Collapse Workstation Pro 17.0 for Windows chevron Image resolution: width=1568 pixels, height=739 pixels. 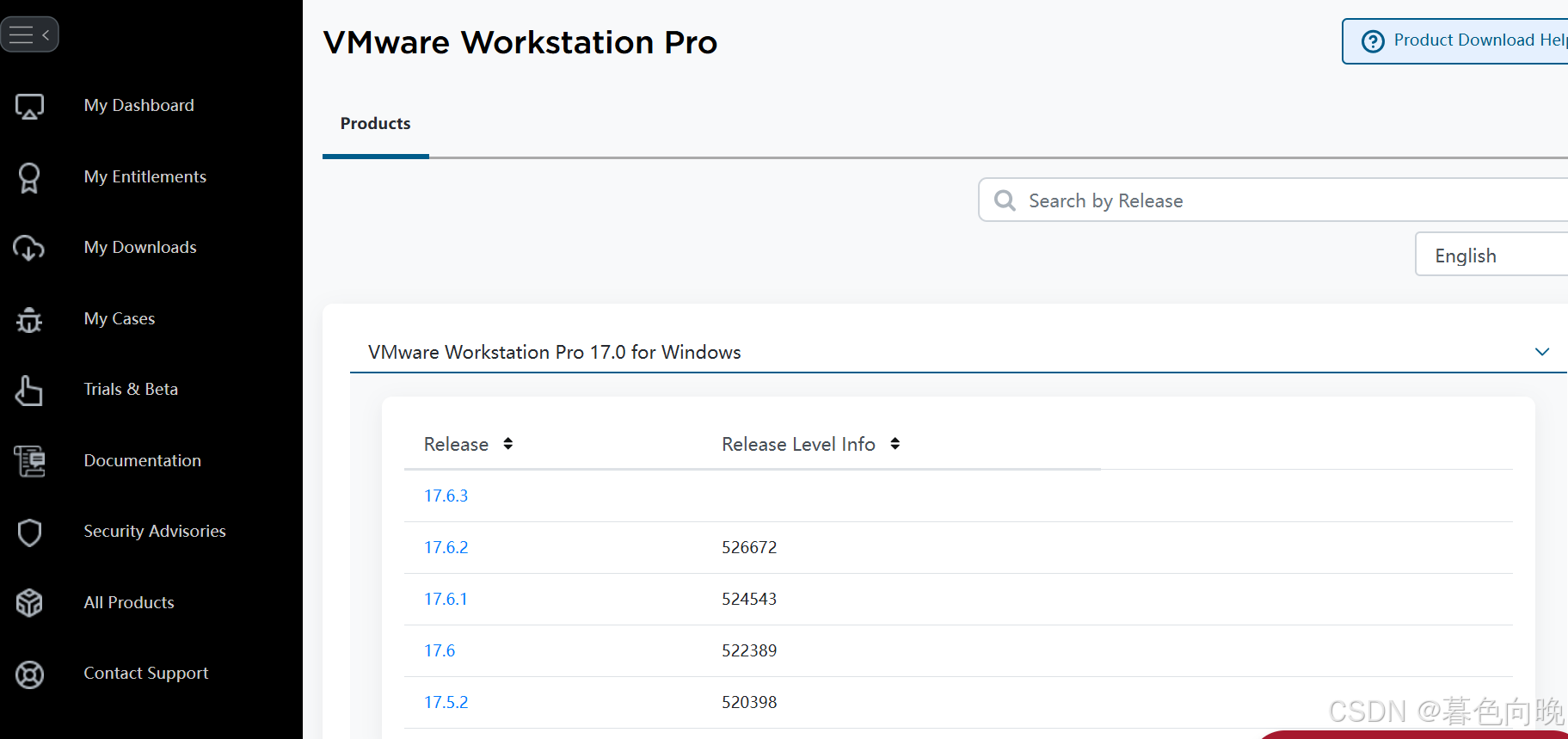pos(1542,352)
